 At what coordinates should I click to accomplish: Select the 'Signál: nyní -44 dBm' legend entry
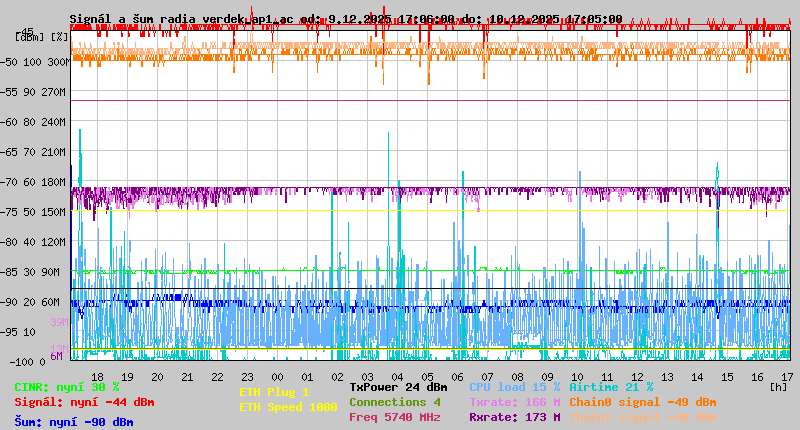(84, 402)
